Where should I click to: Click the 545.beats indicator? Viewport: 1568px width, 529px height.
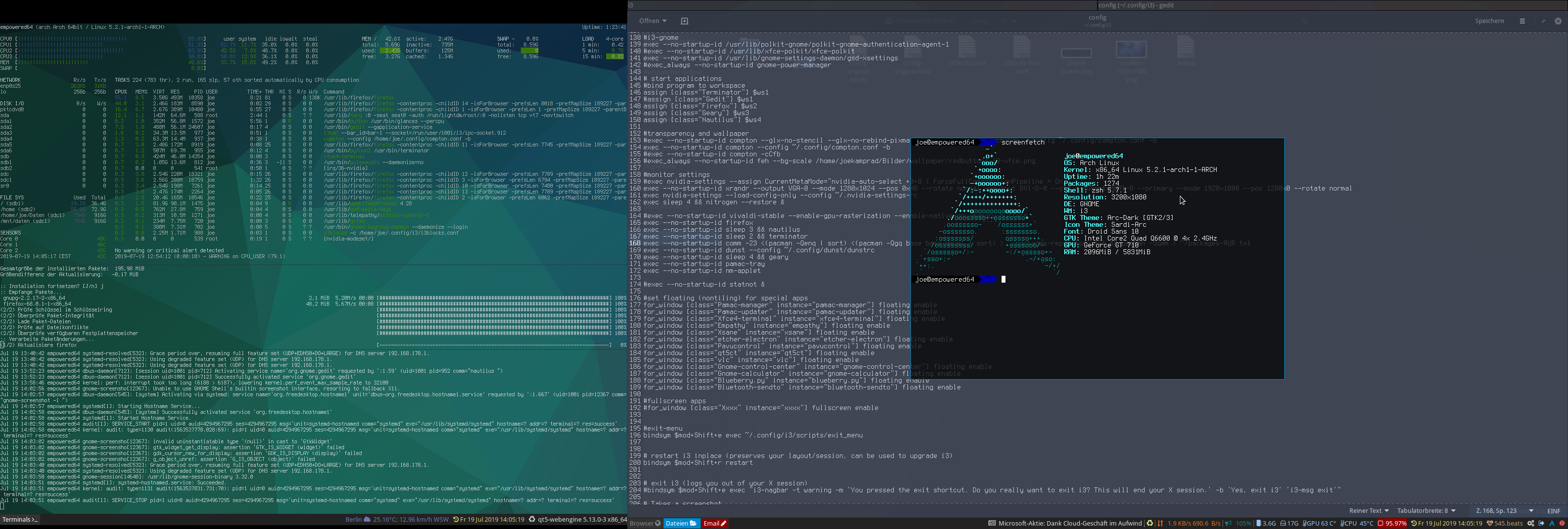1505,524
